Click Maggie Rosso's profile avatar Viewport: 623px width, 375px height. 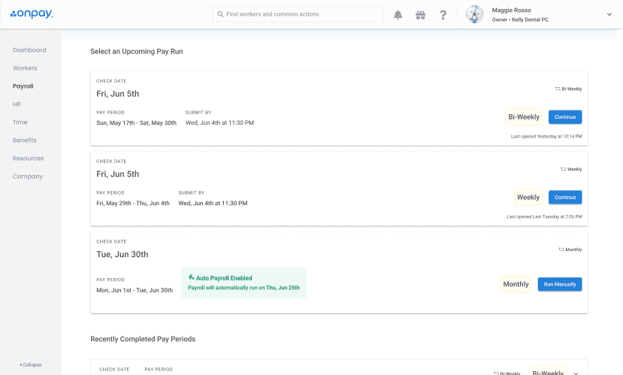pyautogui.click(x=474, y=14)
